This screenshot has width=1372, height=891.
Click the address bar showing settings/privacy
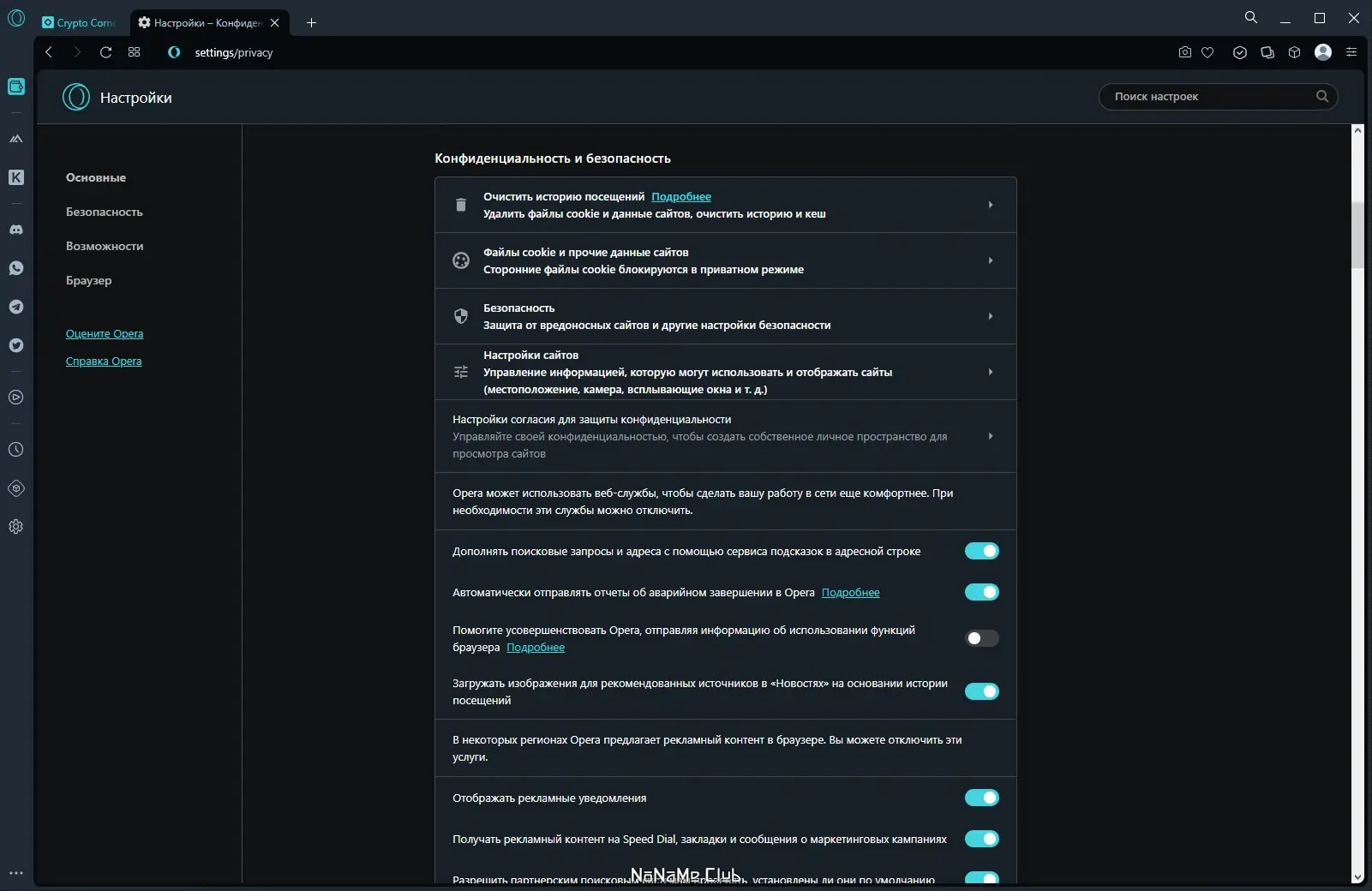coord(233,52)
